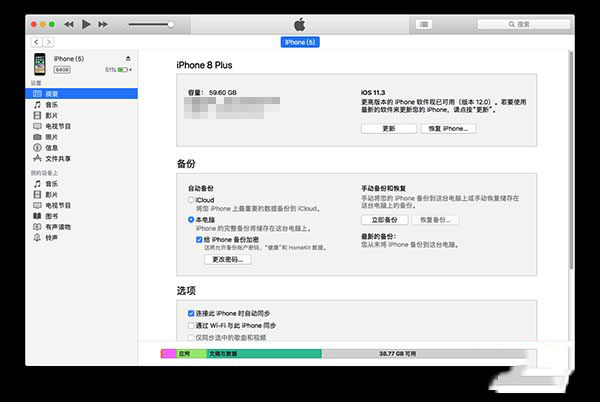The width and height of the screenshot is (600, 402).
Task: Eject iPhone (5) via the eject icon
Action: pyautogui.click(x=128, y=59)
